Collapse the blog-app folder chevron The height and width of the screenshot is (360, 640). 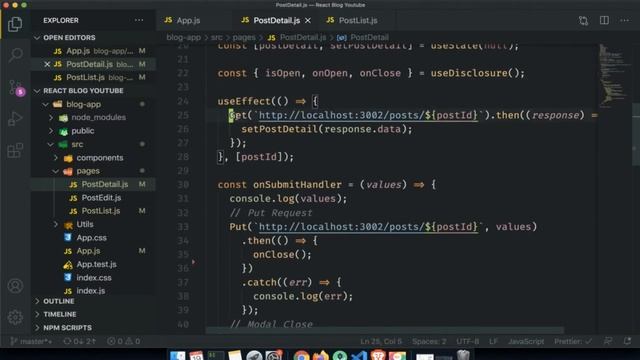tap(45, 104)
